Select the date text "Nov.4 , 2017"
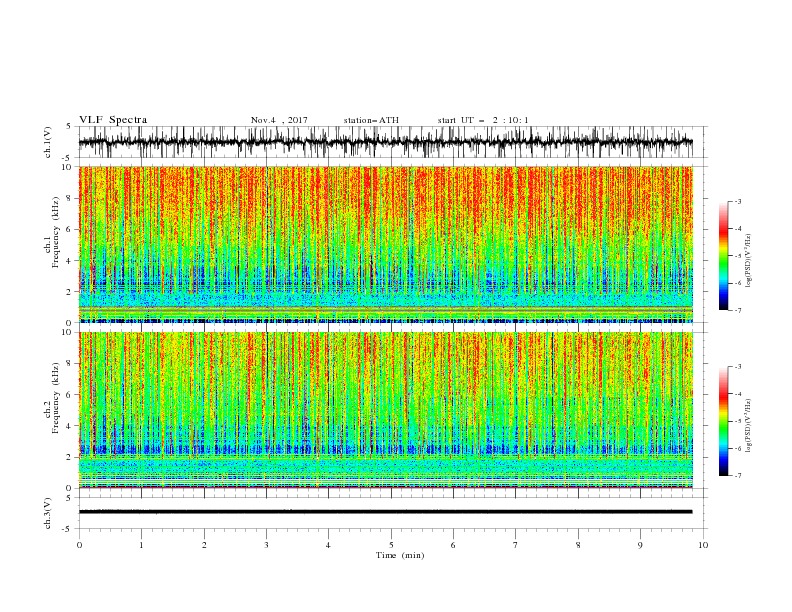The height and width of the screenshot is (612, 792). click(x=279, y=120)
